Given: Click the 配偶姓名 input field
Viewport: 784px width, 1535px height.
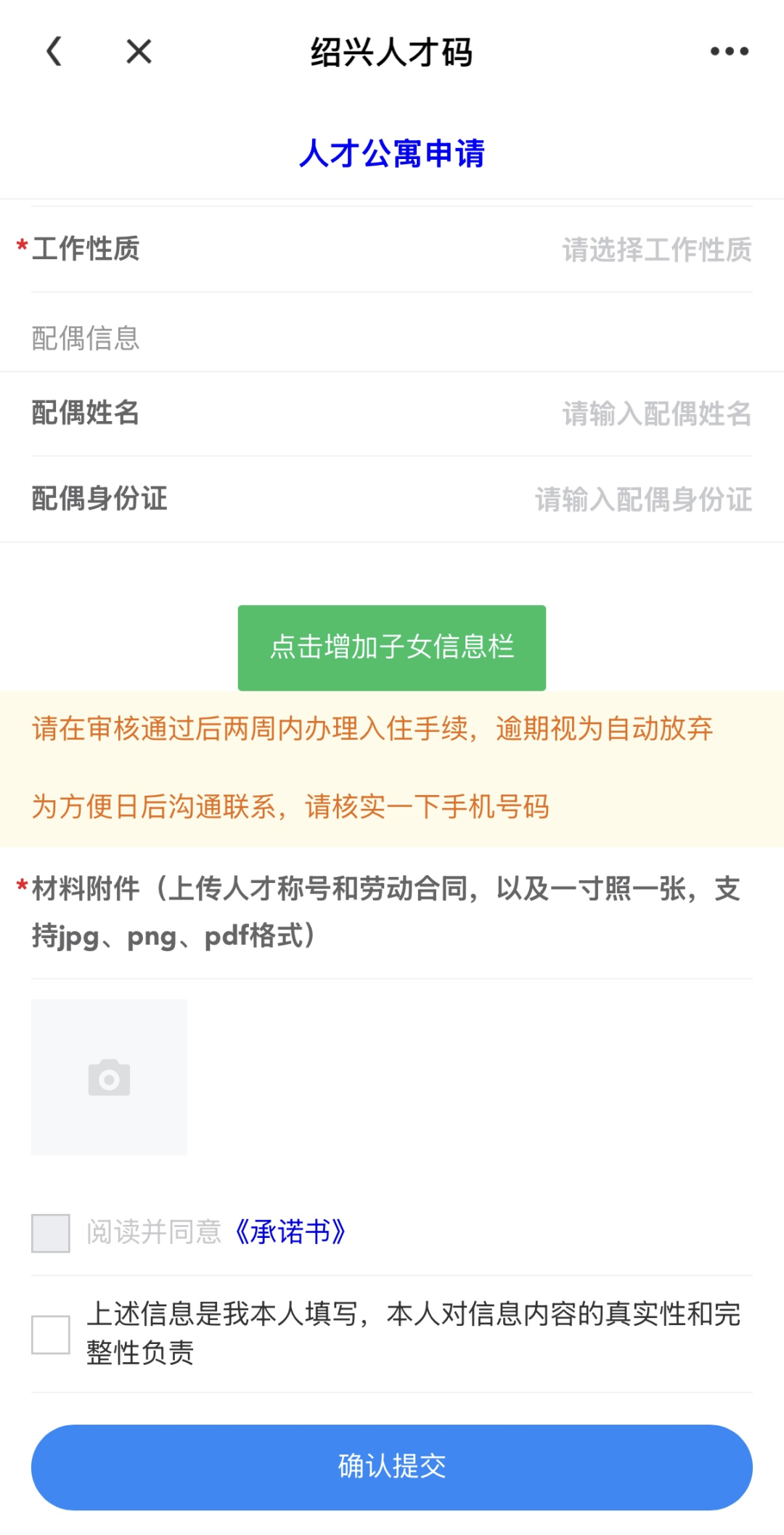Looking at the screenshot, I should (x=656, y=414).
